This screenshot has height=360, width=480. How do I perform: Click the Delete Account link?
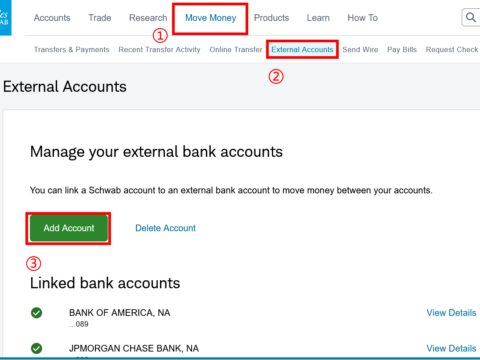pos(165,228)
